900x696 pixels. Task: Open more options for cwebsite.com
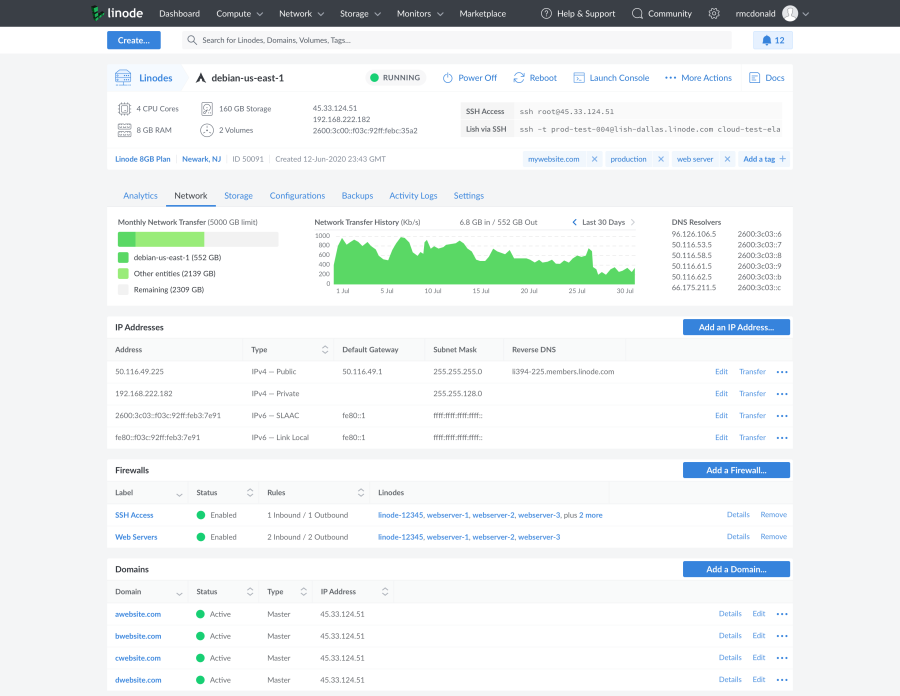tap(782, 658)
